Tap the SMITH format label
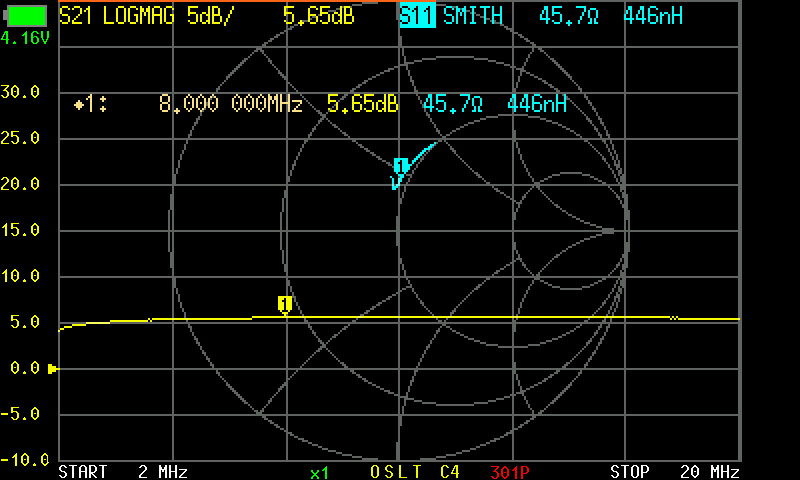Screen dimensions: 800x480 [x=473, y=16]
